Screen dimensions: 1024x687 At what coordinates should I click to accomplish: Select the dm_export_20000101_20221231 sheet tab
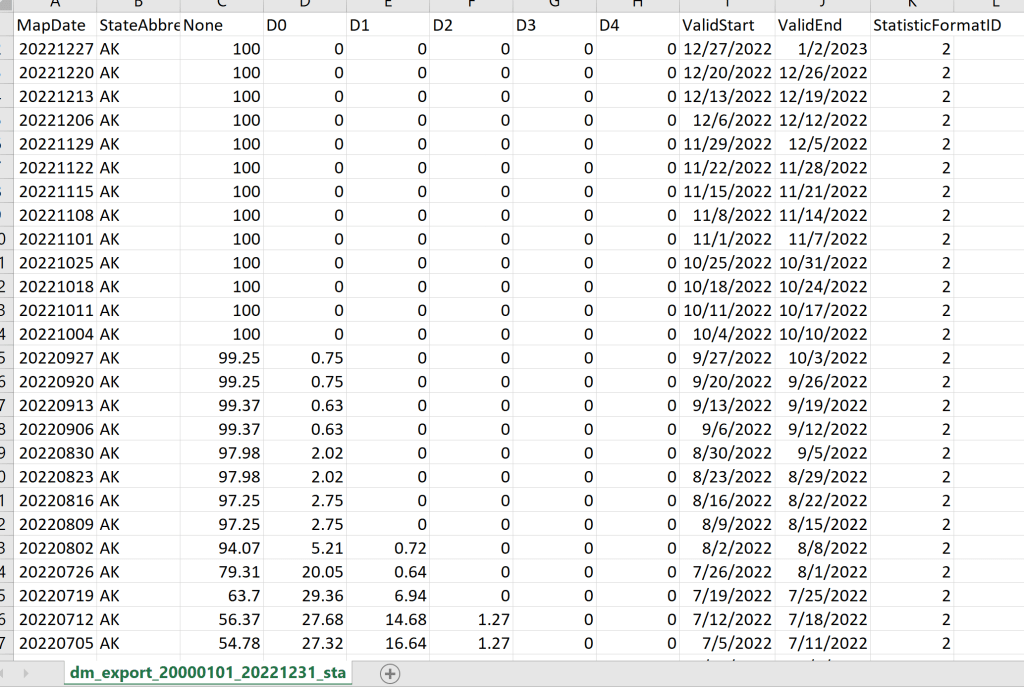pos(206,673)
